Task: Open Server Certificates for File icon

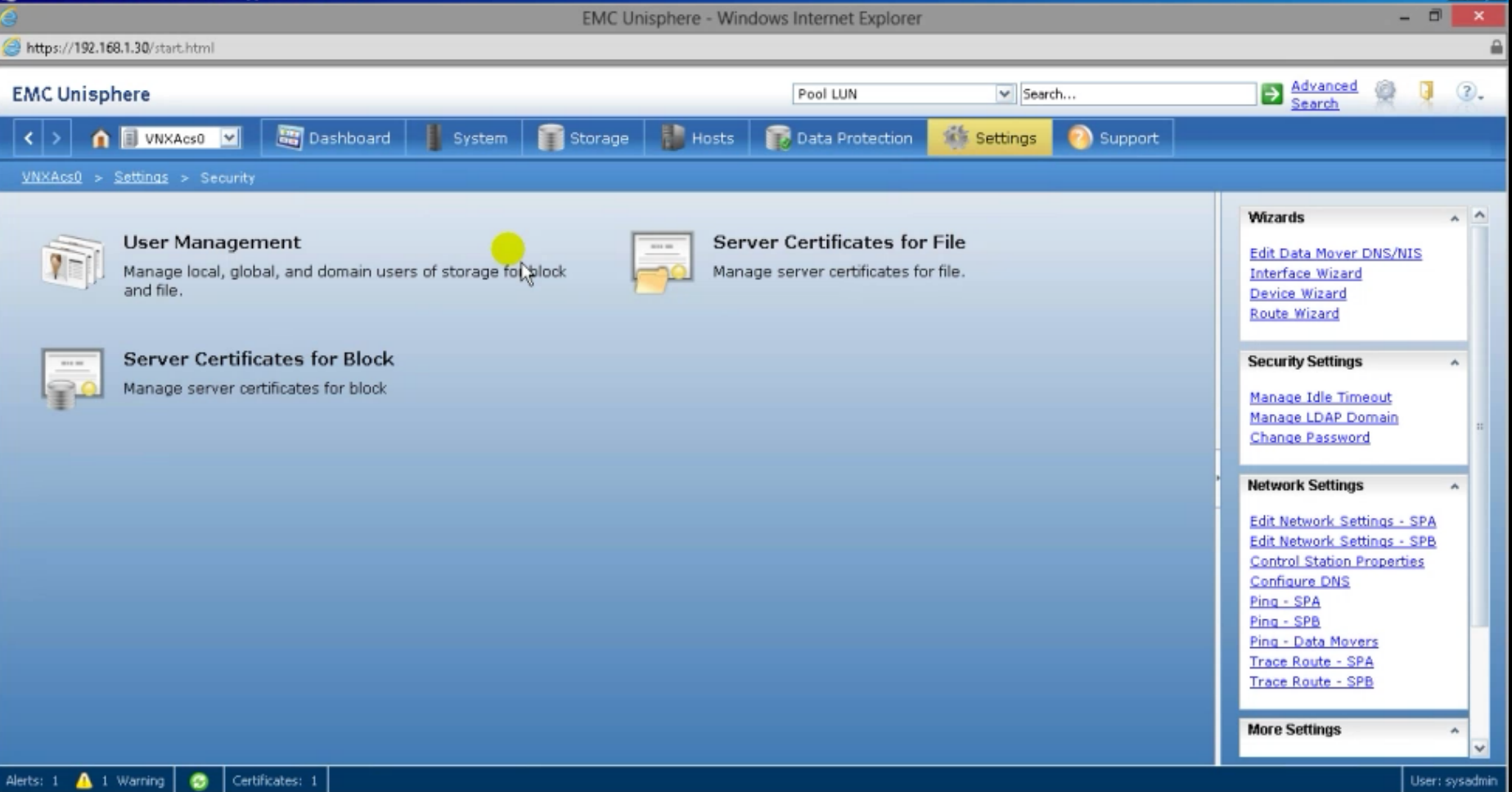Action: click(662, 262)
